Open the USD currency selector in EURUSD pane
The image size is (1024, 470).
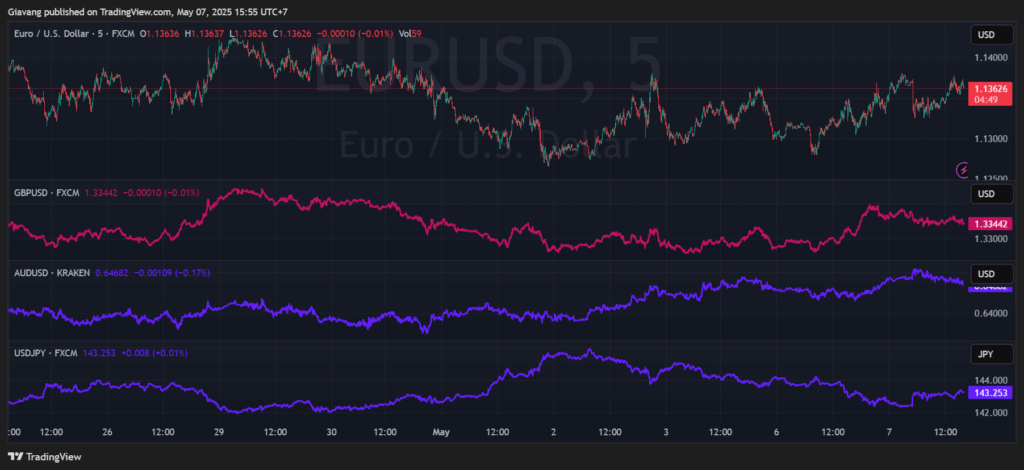[x=985, y=35]
